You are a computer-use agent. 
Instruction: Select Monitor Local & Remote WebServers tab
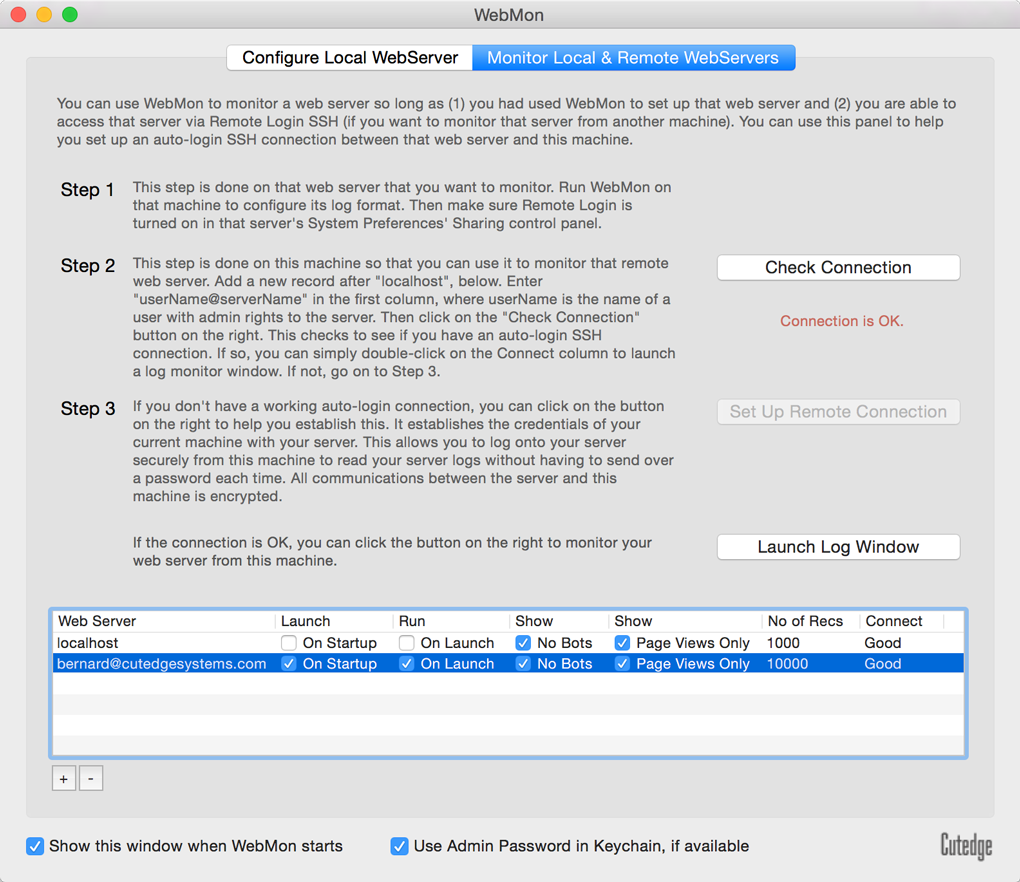tap(633, 58)
